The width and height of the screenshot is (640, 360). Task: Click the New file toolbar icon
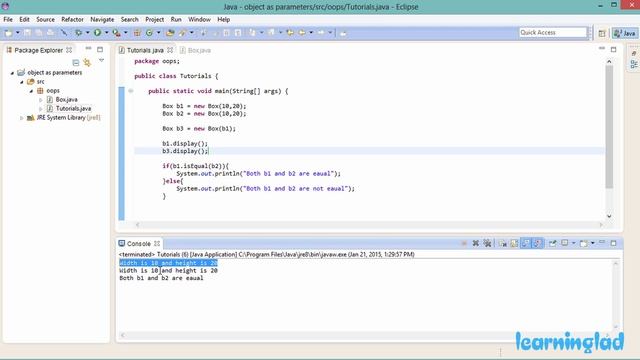click(9, 33)
